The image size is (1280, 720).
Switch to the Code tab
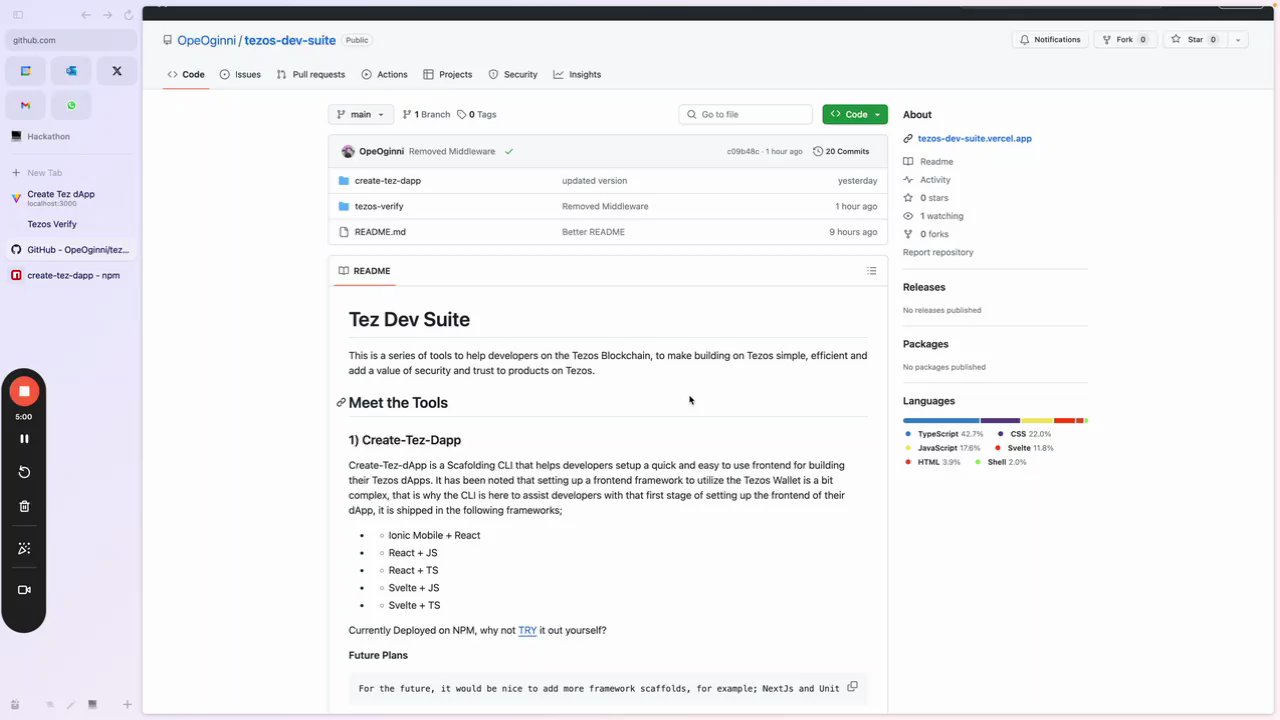pos(186,75)
